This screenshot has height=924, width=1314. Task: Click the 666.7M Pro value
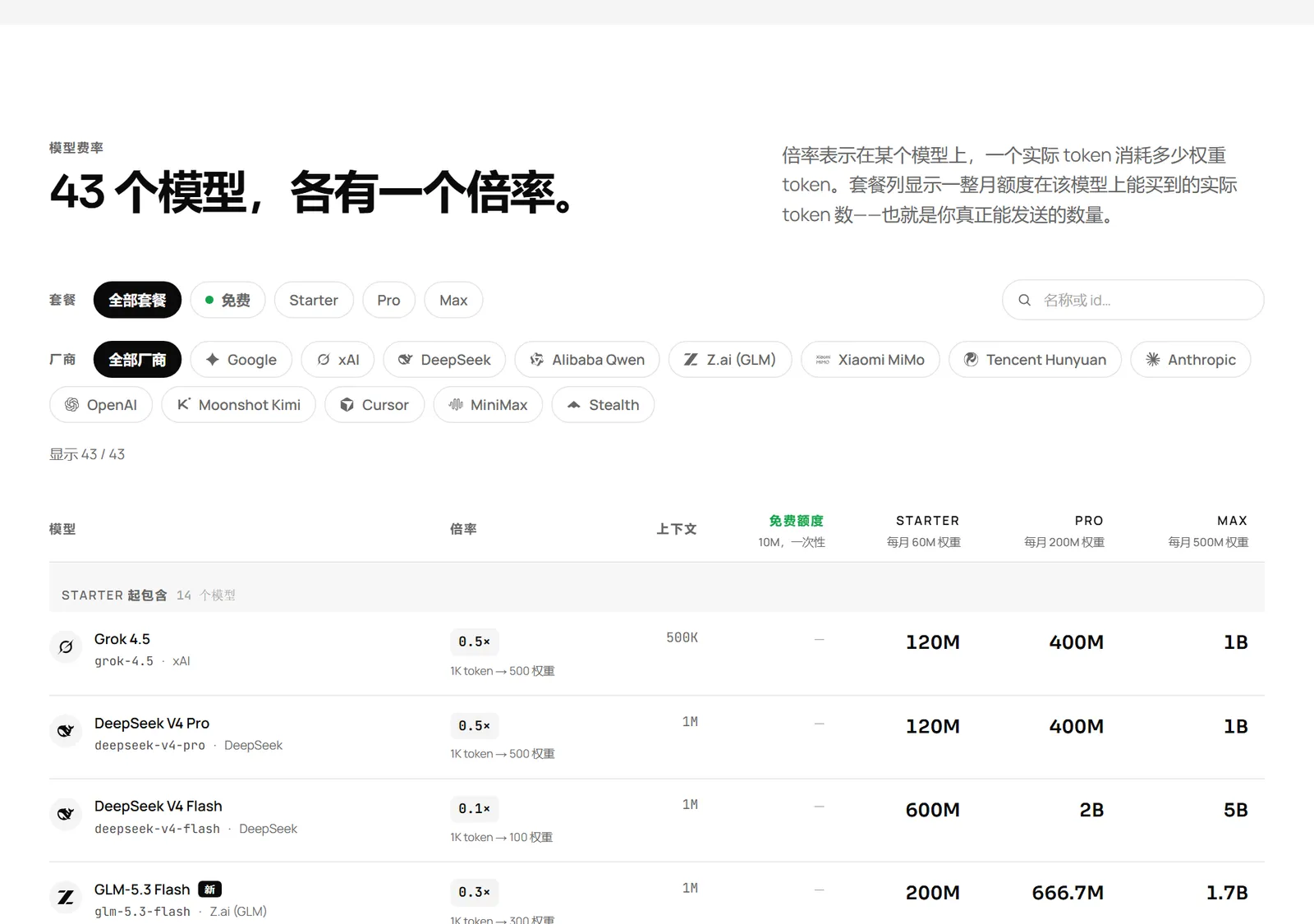pyautogui.click(x=1068, y=893)
